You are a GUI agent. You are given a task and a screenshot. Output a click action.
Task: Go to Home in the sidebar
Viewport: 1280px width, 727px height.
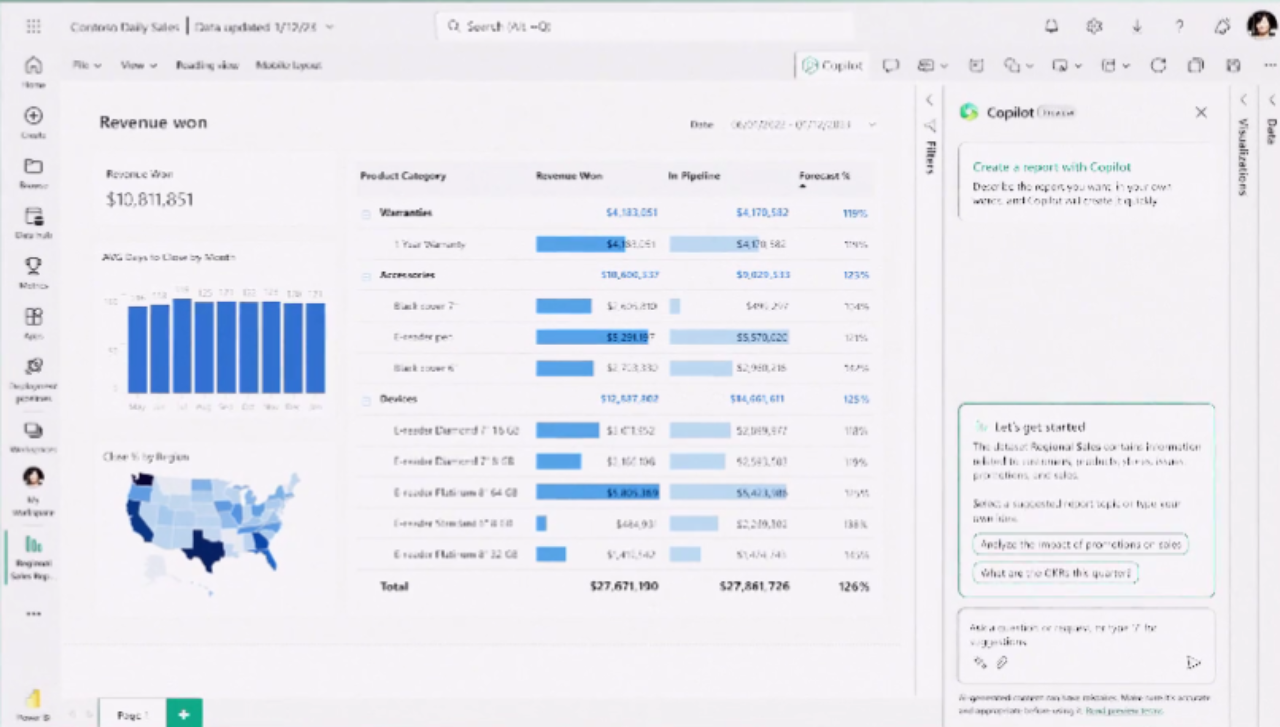33,72
